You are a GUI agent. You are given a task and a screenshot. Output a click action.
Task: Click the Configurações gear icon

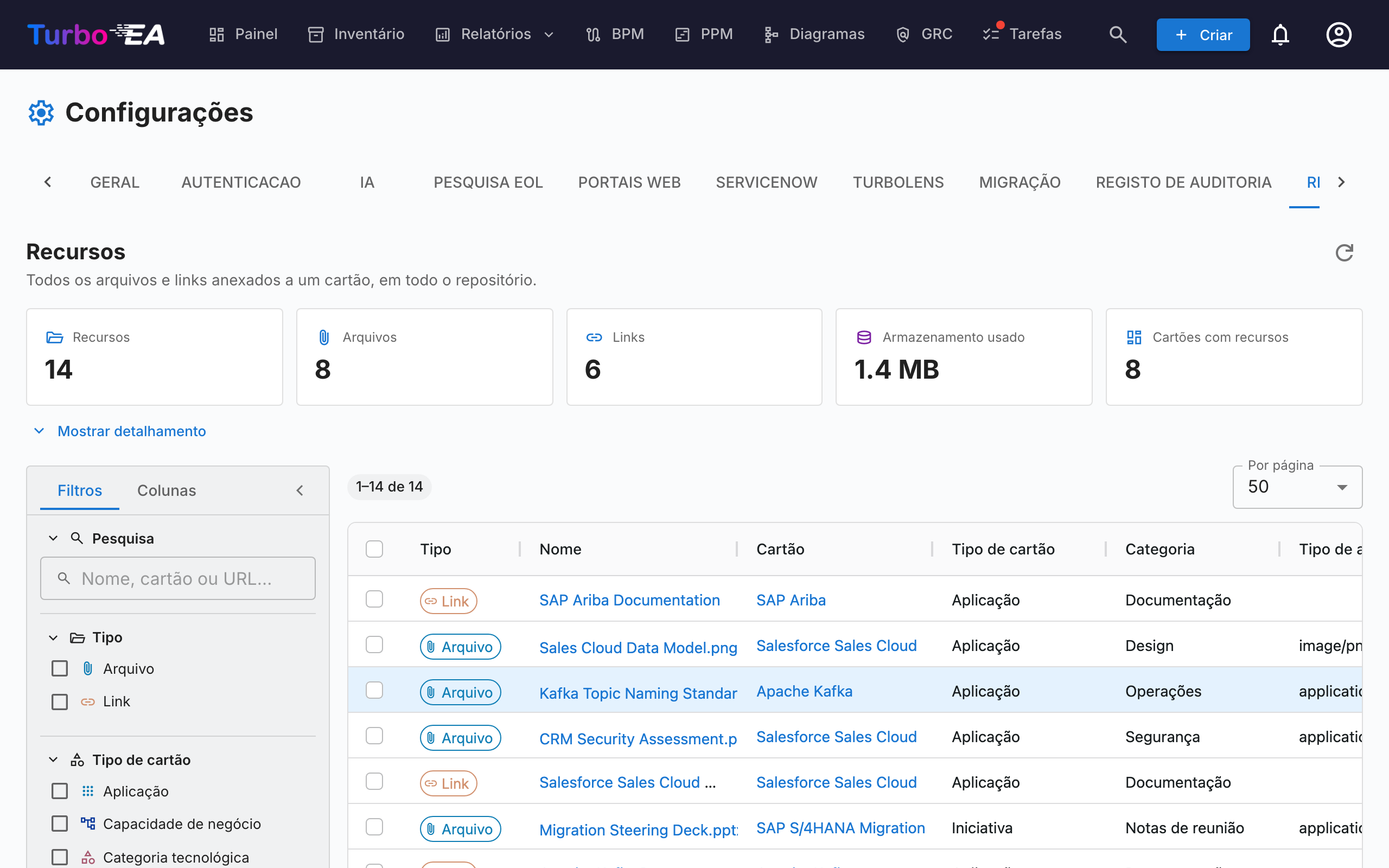coord(41,112)
